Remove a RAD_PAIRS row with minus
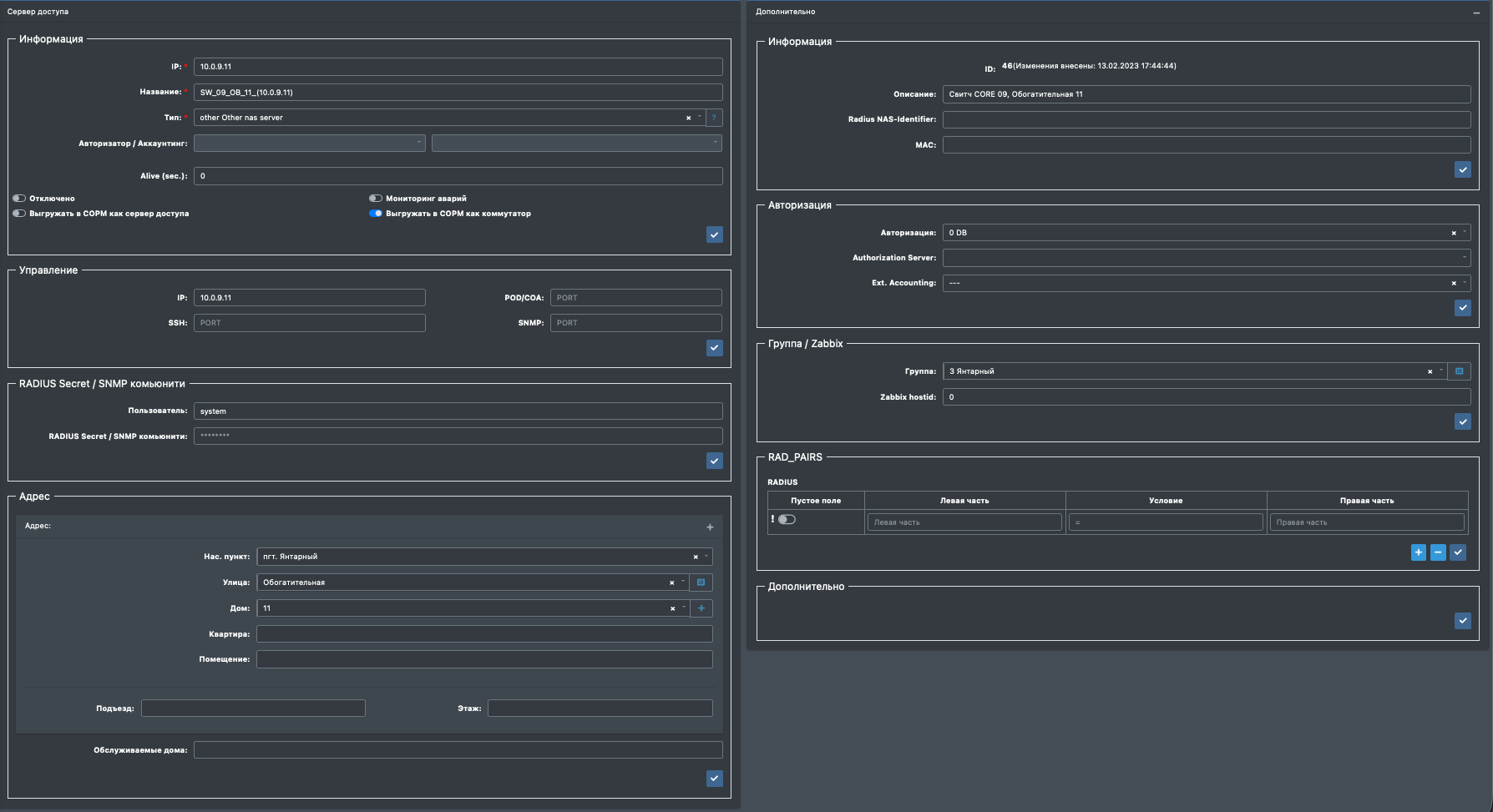 pos(1438,552)
